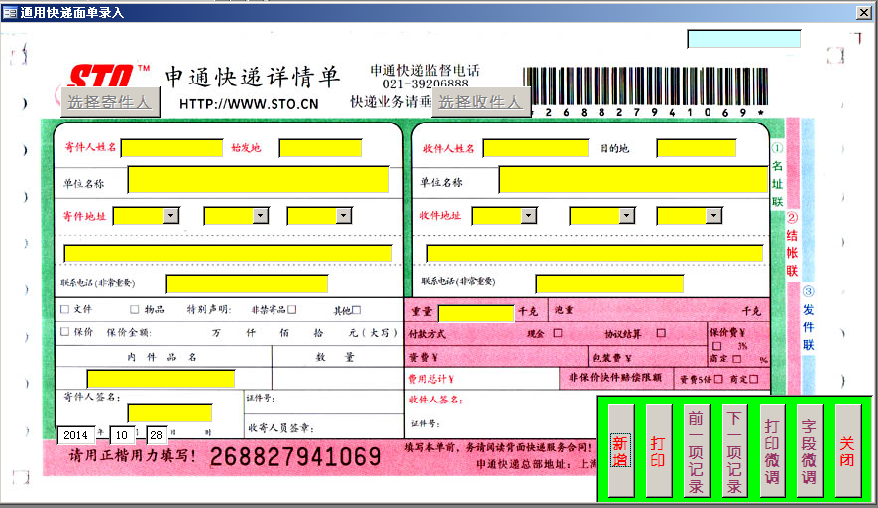Viewport: 878px width, 508px height.
Task: Open 打印微调 settings
Action: coord(772,451)
